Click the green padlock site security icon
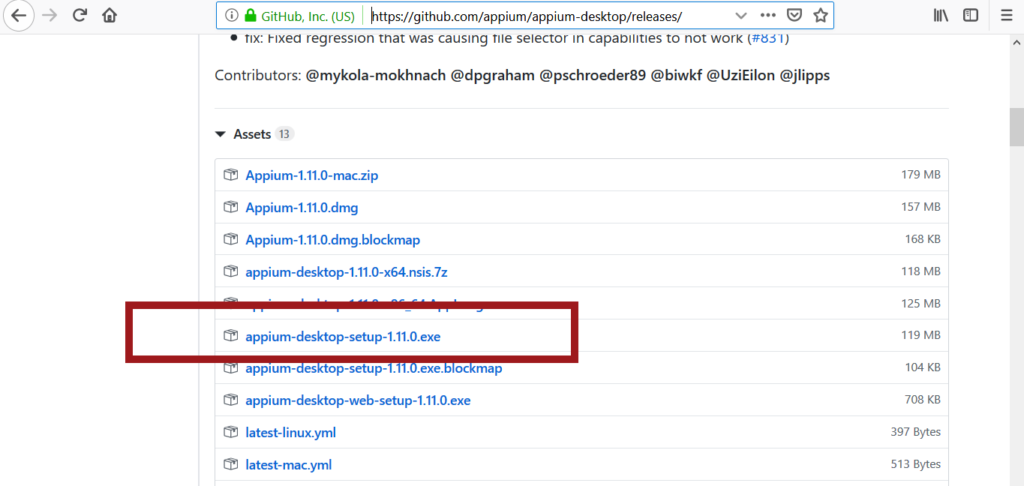The height and width of the screenshot is (486, 1024). click(250, 16)
